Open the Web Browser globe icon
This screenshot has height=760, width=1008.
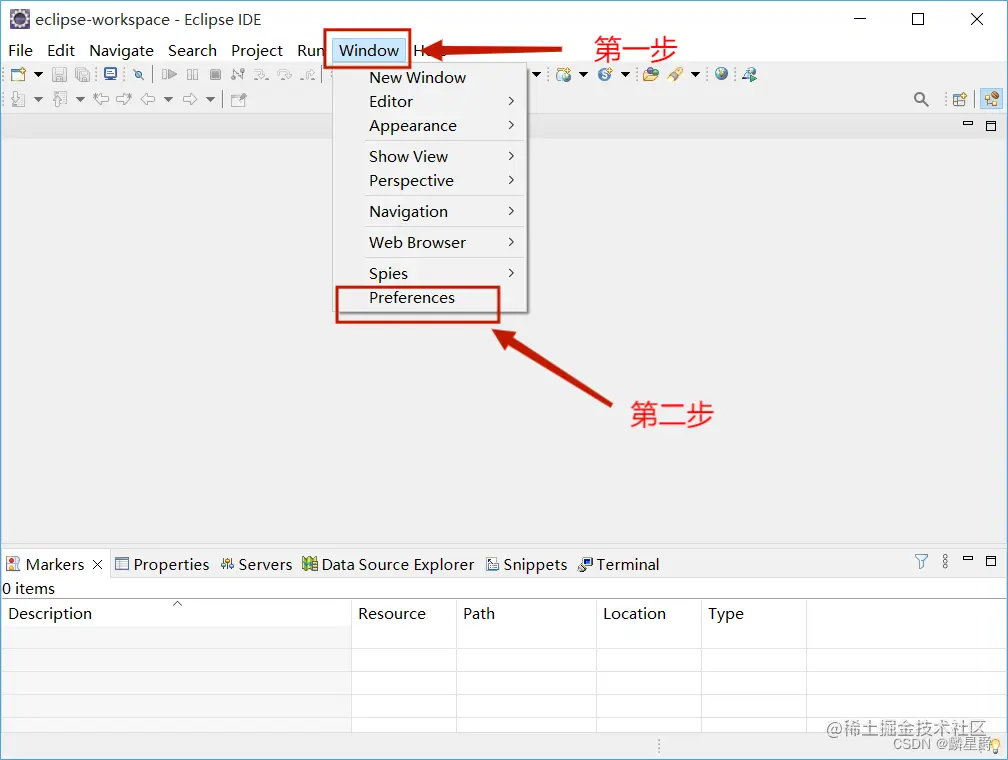pyautogui.click(x=721, y=74)
